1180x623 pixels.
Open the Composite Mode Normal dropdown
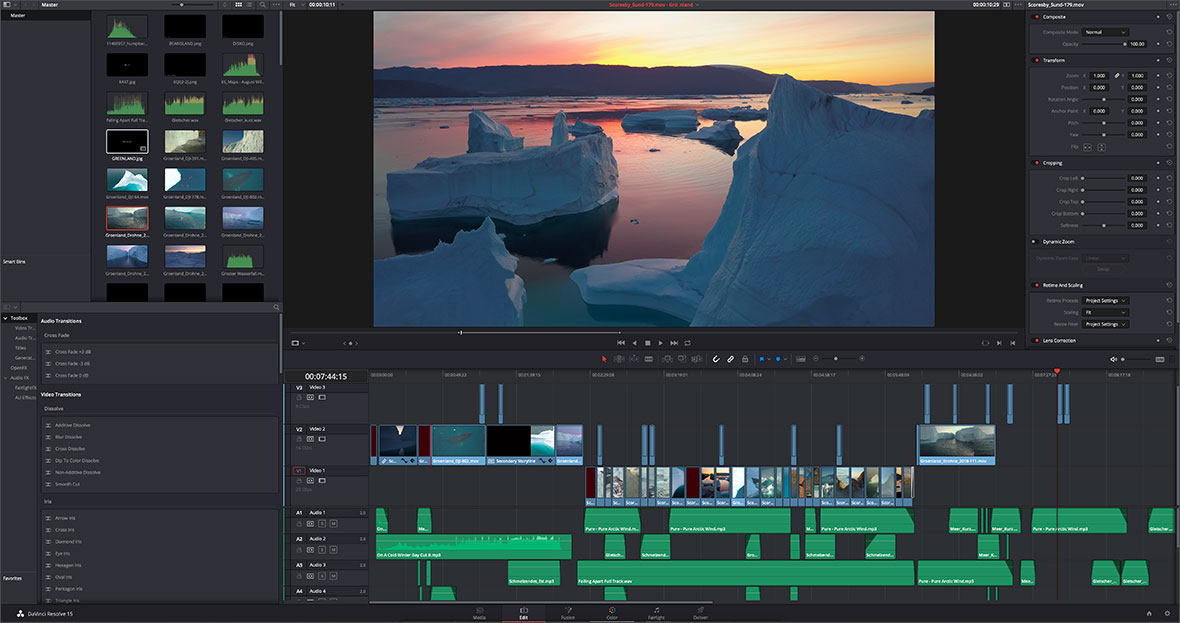point(1107,32)
